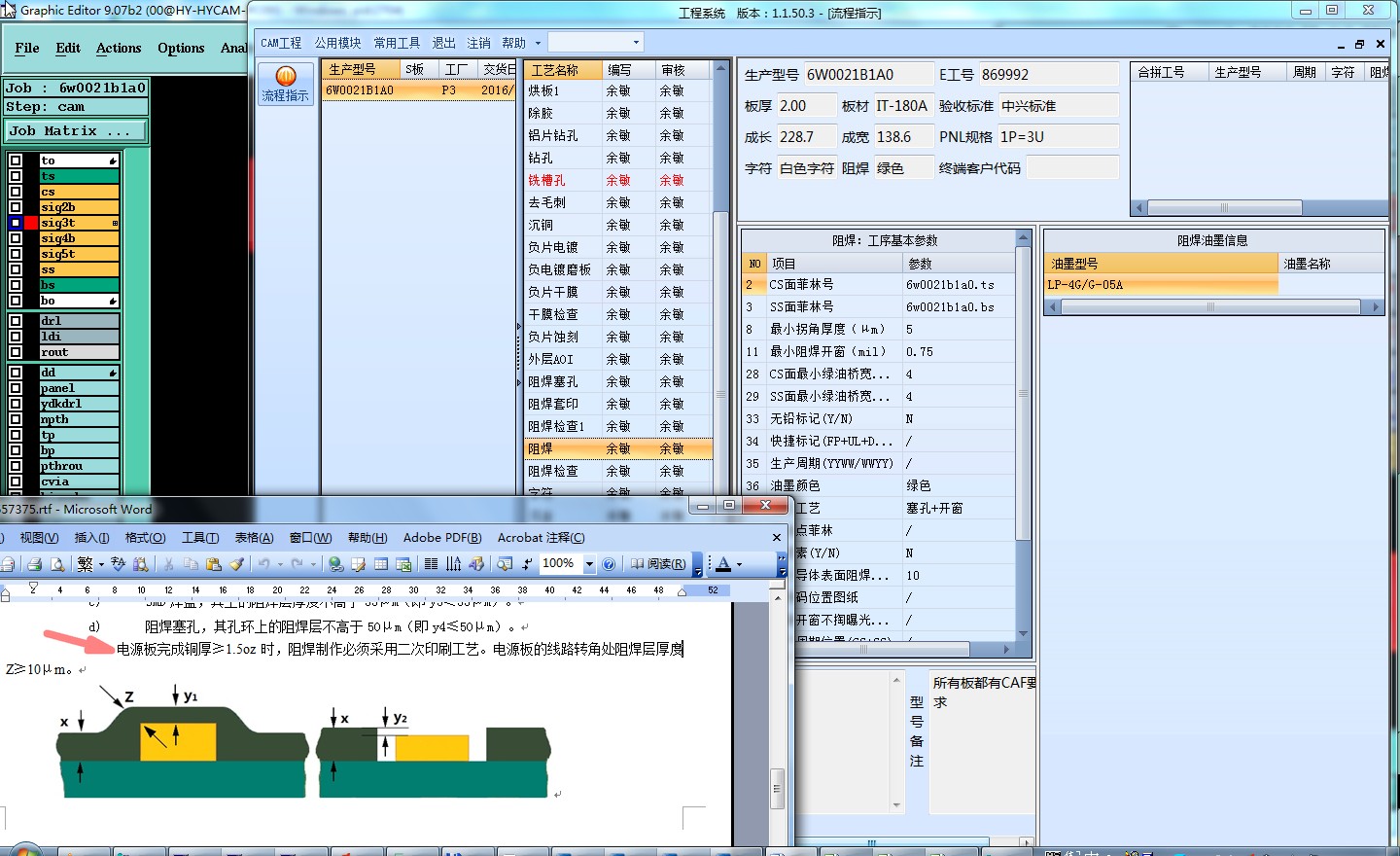Click the 终端客户代码 empty input field
This screenshot has height=856, width=1400.
point(1072,168)
